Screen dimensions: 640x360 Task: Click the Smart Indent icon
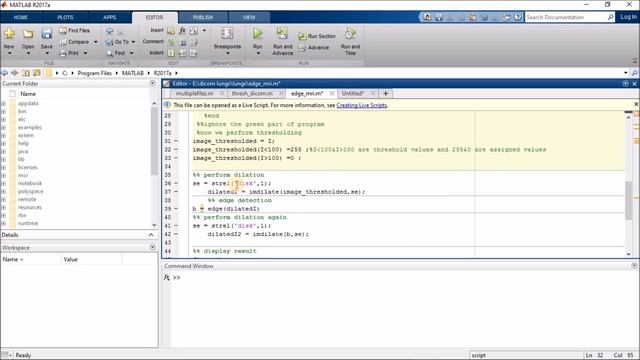pos(171,53)
